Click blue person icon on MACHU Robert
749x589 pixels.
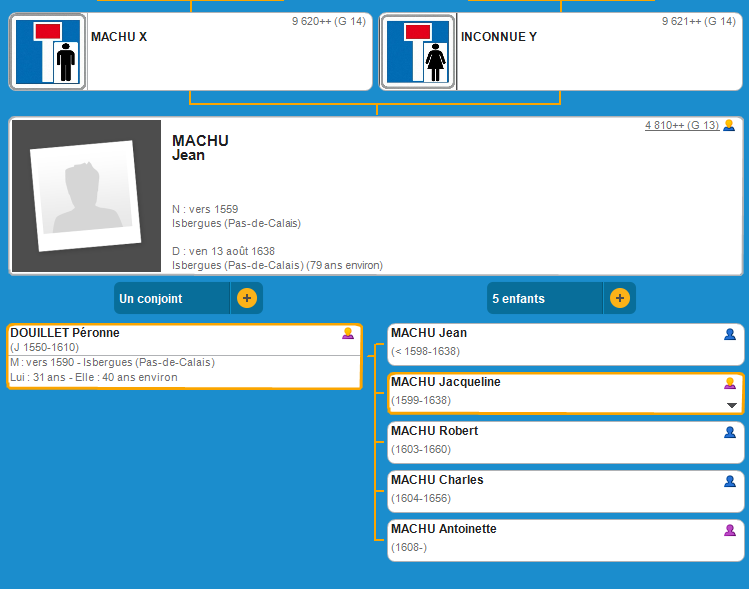pos(730,432)
